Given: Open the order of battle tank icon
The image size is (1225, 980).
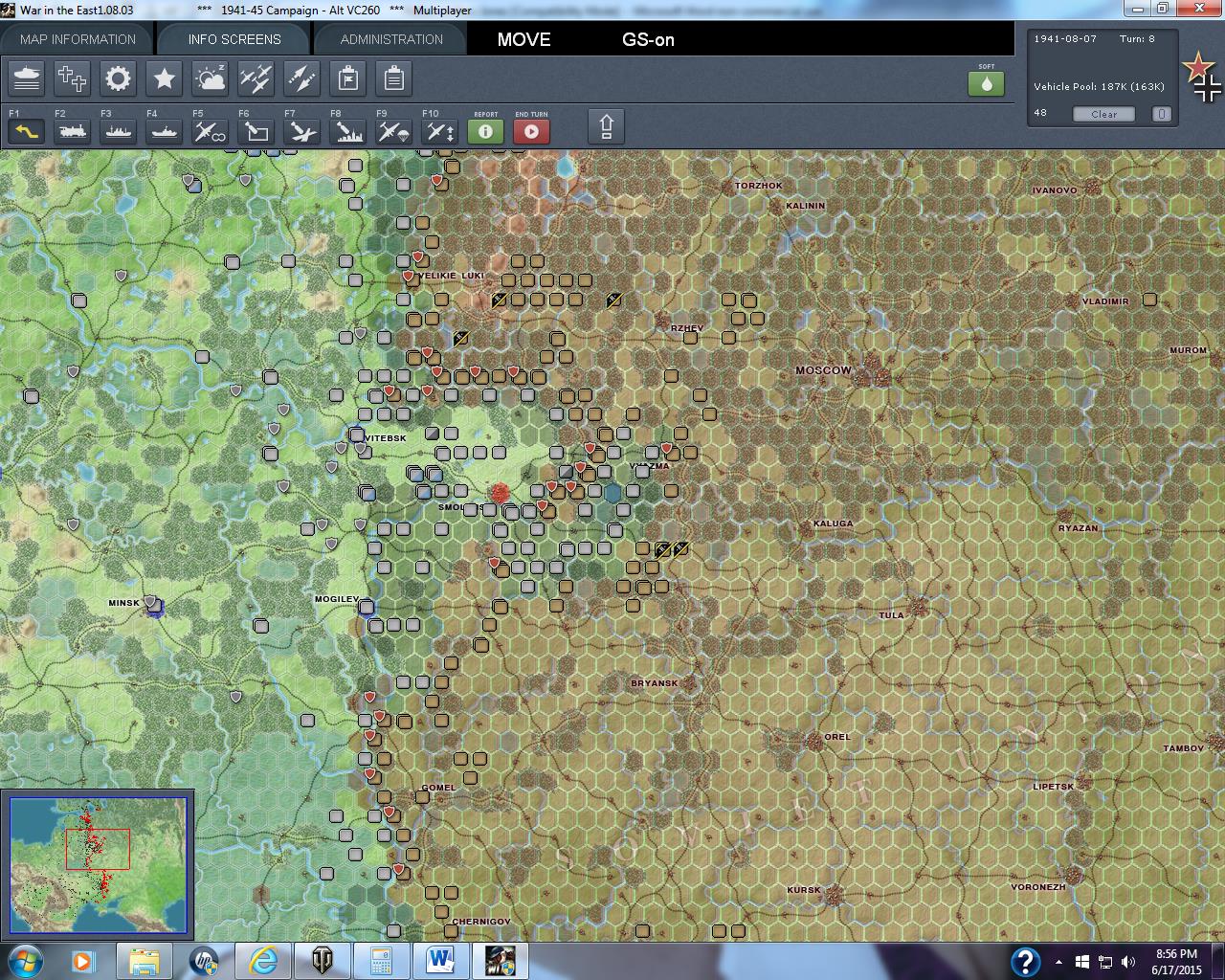Looking at the screenshot, I should coord(27,78).
